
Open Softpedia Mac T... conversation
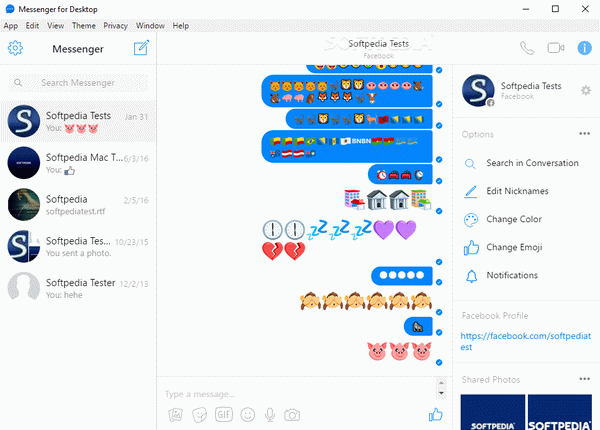pos(78,163)
